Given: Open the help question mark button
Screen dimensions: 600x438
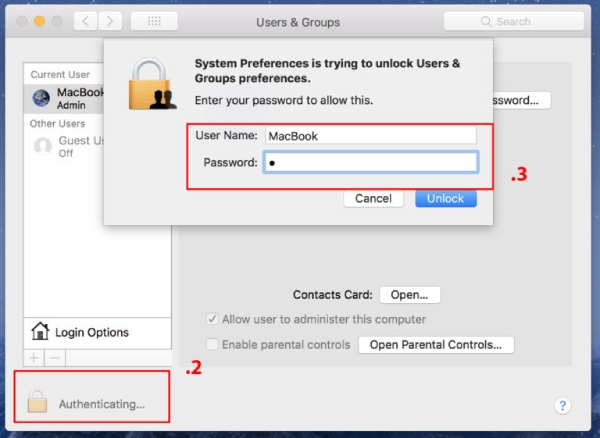Looking at the screenshot, I should (562, 405).
